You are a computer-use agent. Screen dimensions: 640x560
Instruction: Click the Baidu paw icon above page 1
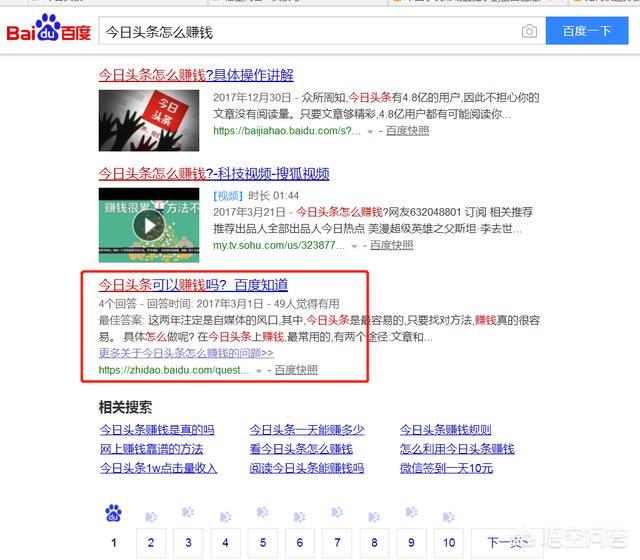[113, 513]
